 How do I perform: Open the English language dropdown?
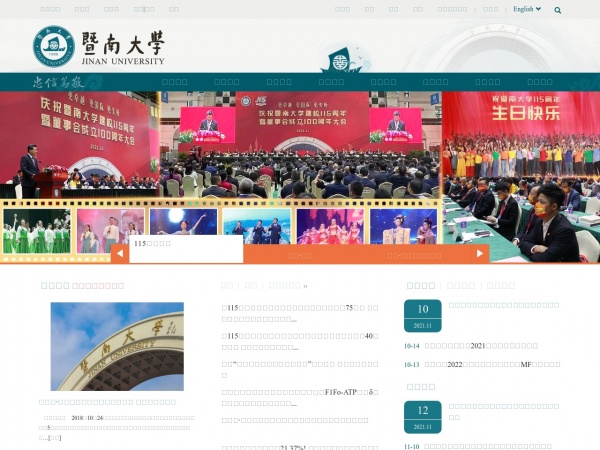click(x=526, y=9)
